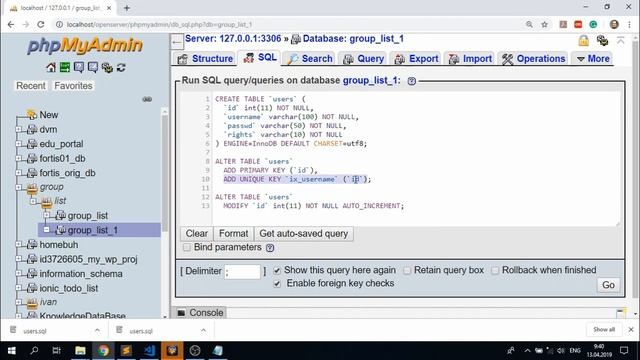
Task: Collapse the group tree node
Action: coord(18,187)
